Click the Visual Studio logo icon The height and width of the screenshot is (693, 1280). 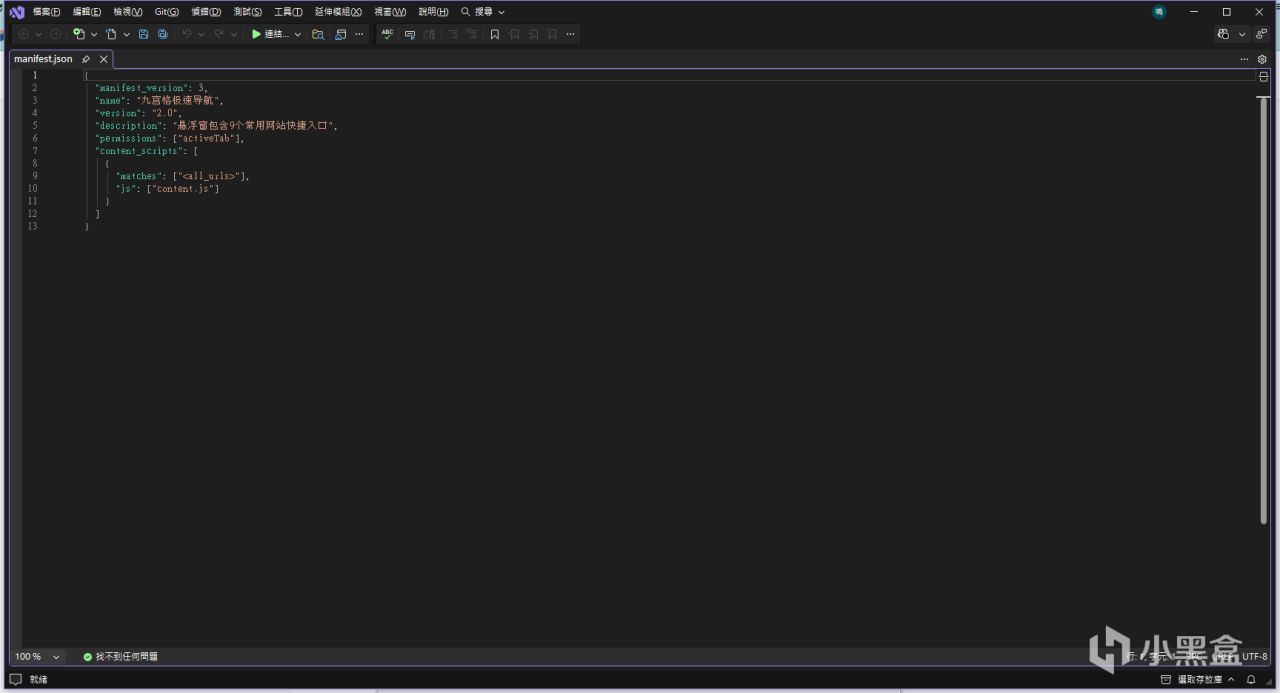click(16, 12)
